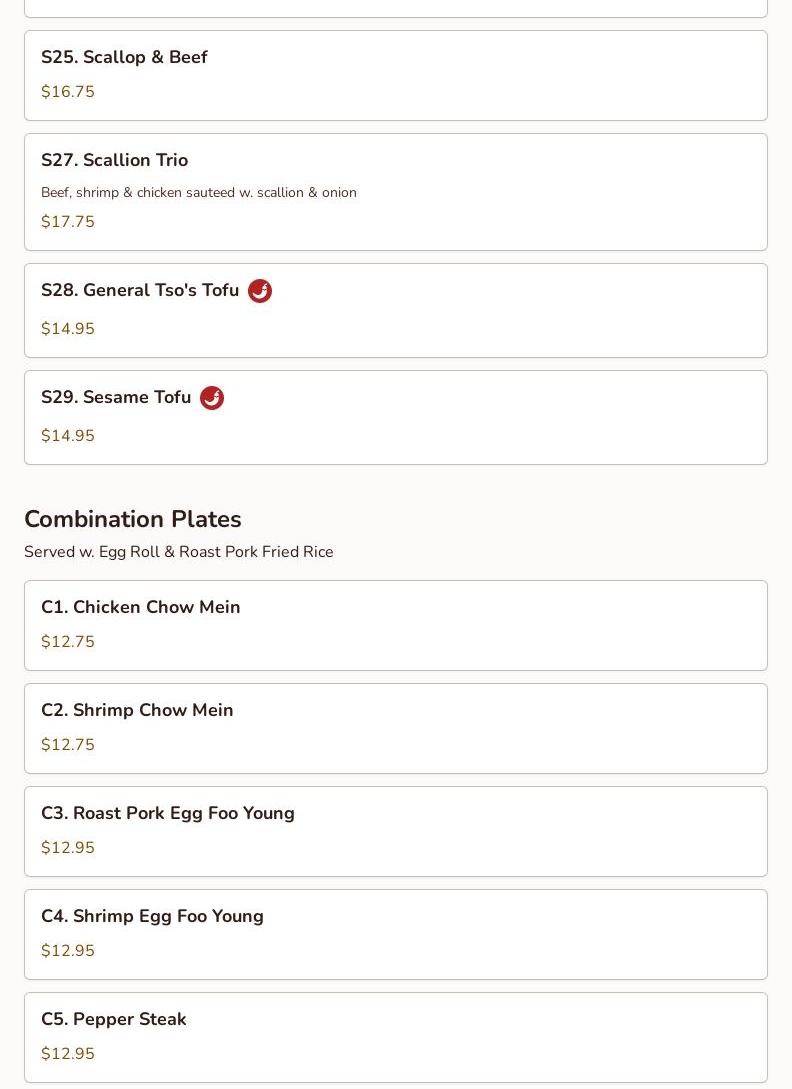Click $14.95 price under Sesame Tofu

point(68,436)
